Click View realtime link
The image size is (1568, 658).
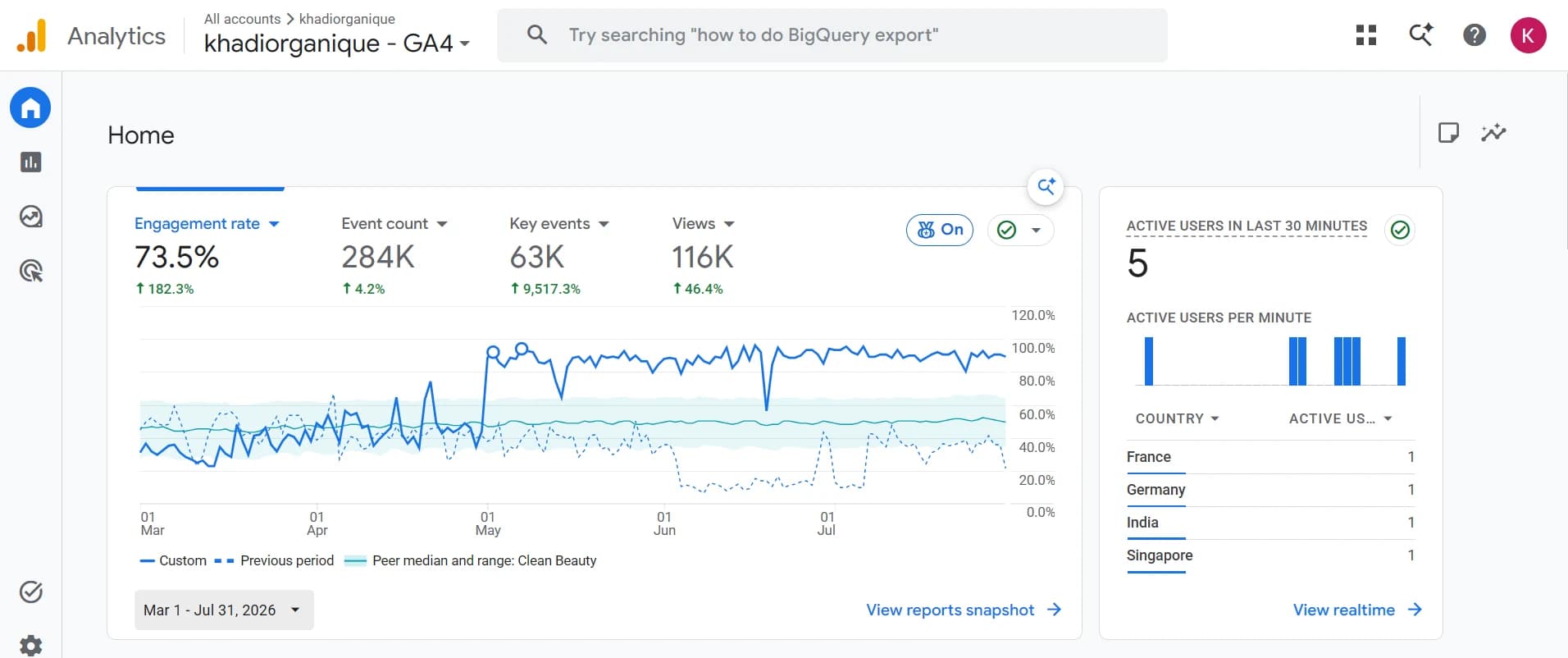[x=1357, y=610]
